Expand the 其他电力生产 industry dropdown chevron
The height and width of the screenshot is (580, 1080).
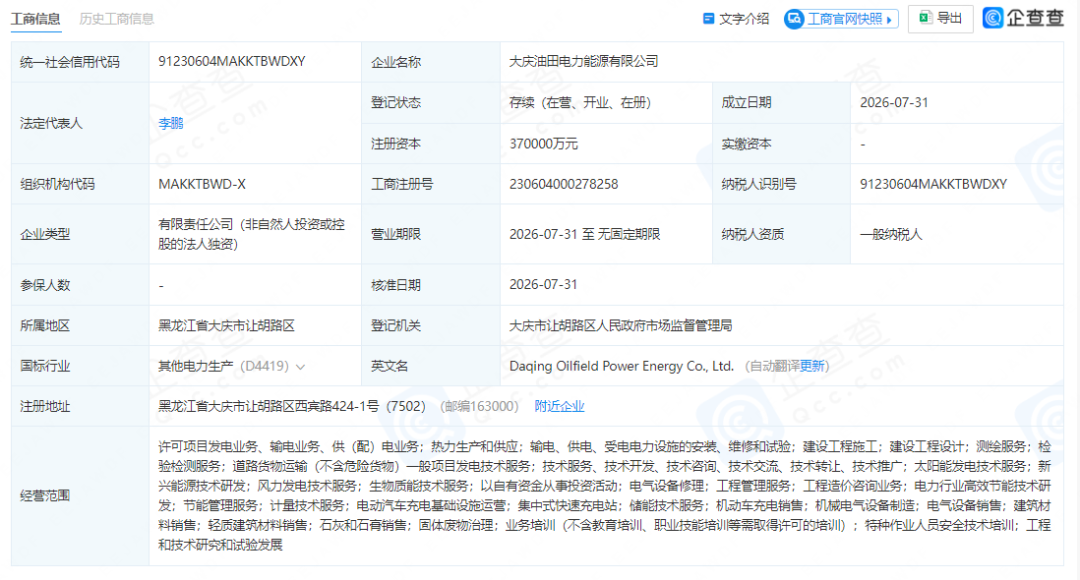pyautogui.click(x=300, y=367)
